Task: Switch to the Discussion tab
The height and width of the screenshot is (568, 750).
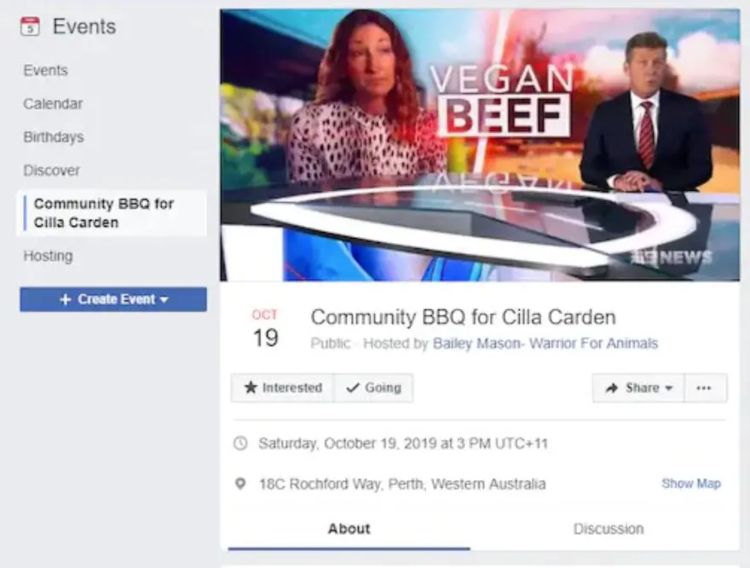Action: pyautogui.click(x=608, y=529)
